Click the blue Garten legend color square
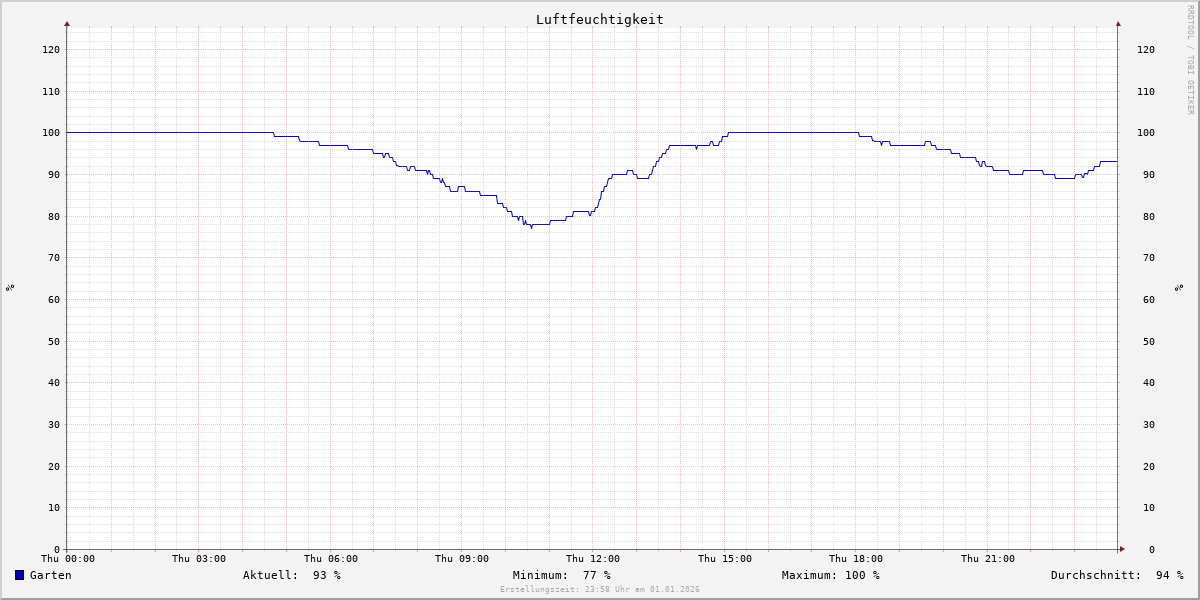Screen dimensions: 1200x600 pos(19,575)
